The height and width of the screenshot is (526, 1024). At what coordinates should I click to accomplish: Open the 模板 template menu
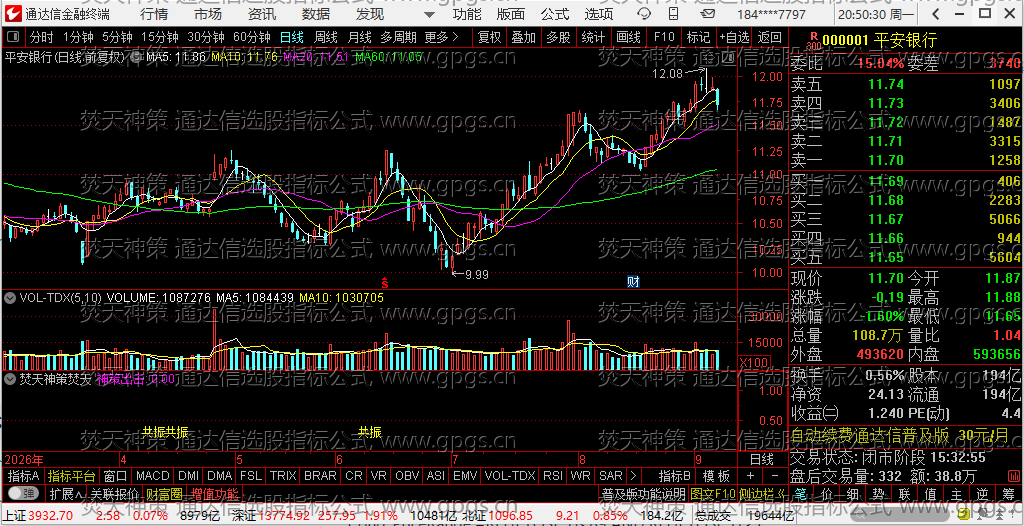716,476
